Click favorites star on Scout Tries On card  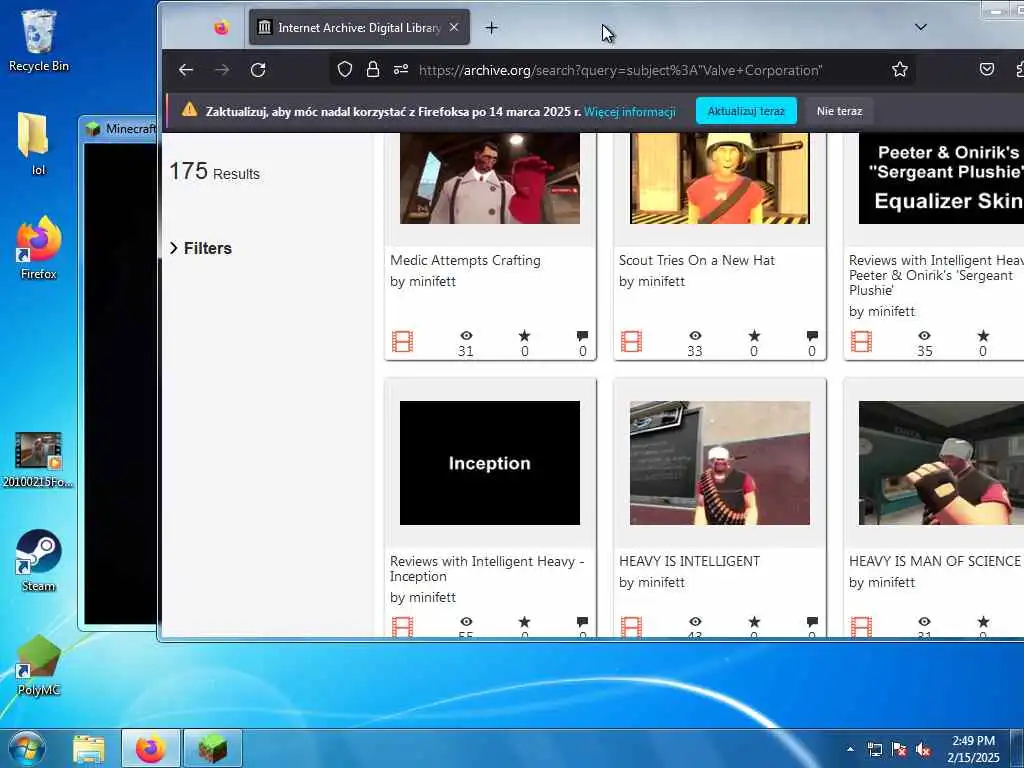coord(754,336)
